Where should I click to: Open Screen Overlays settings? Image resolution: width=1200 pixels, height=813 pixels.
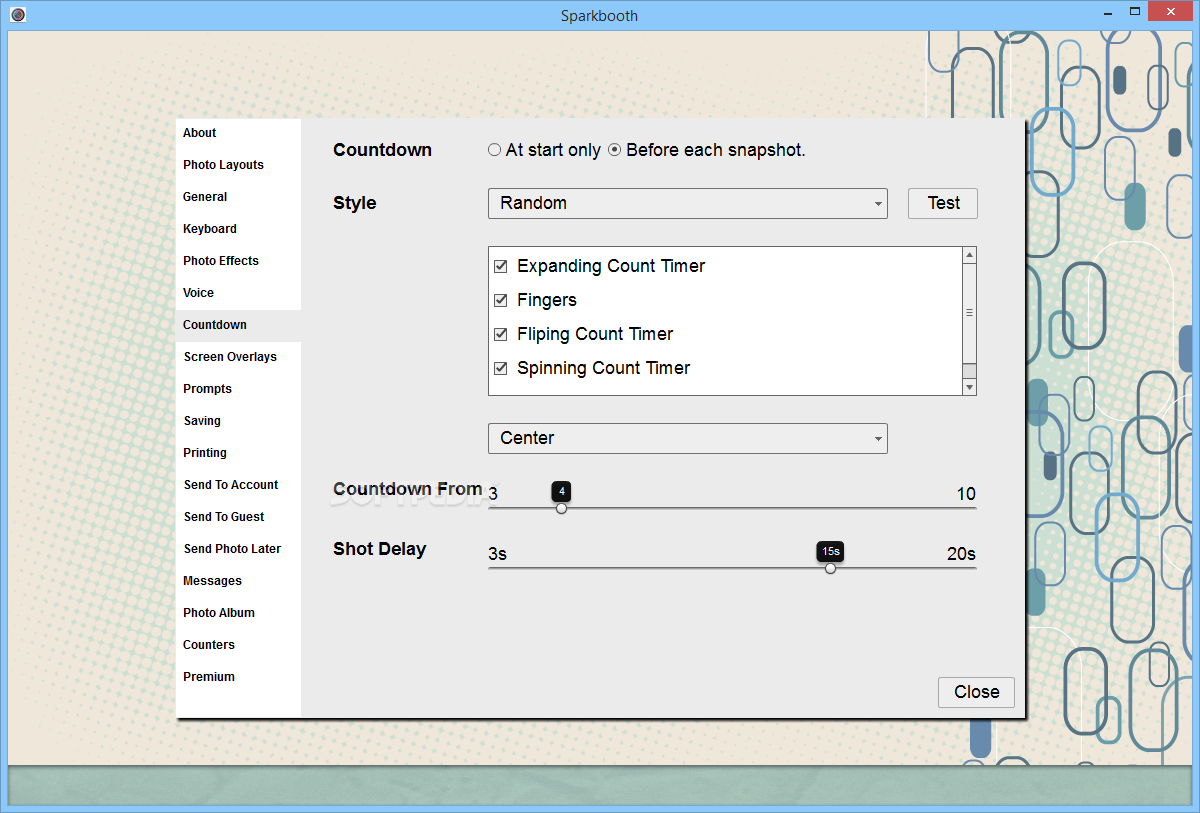coord(238,357)
